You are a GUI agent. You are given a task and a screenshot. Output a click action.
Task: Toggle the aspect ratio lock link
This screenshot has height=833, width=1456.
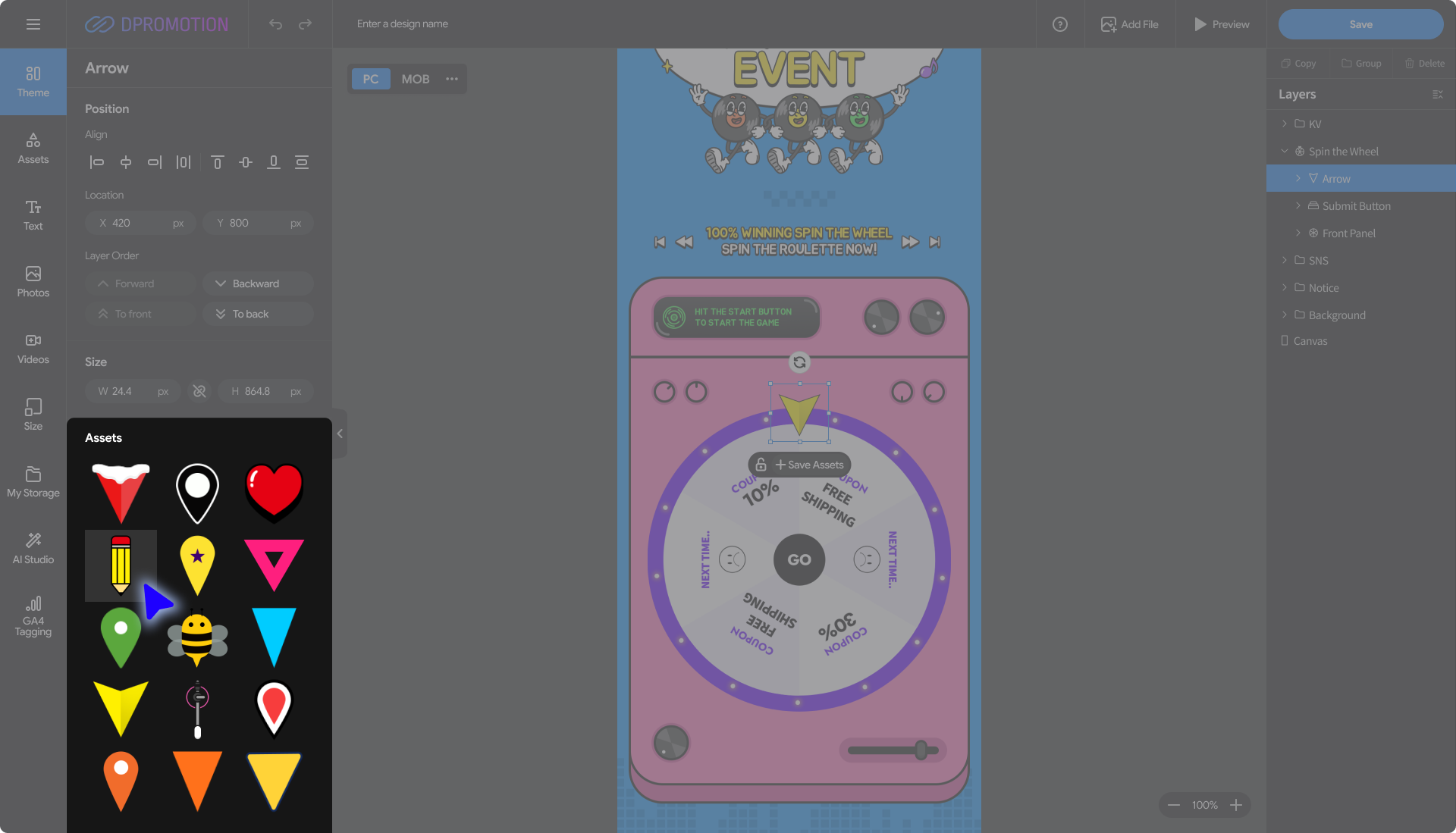[x=199, y=391]
